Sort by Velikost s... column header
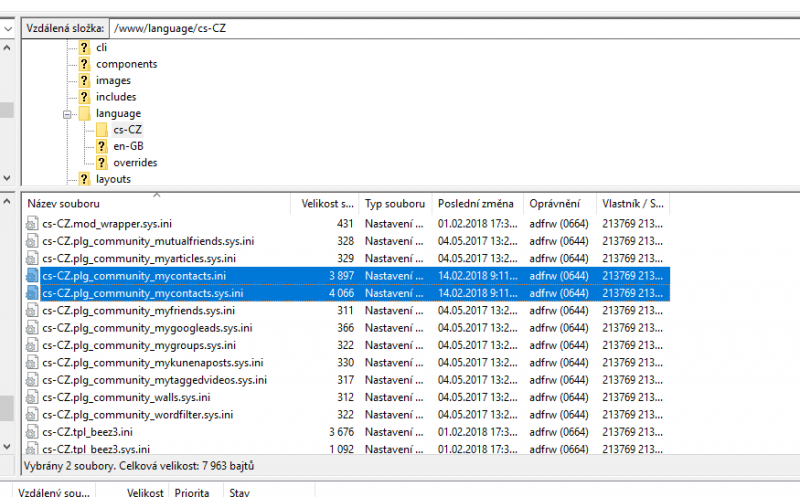The height and width of the screenshot is (497, 800). pos(325,204)
